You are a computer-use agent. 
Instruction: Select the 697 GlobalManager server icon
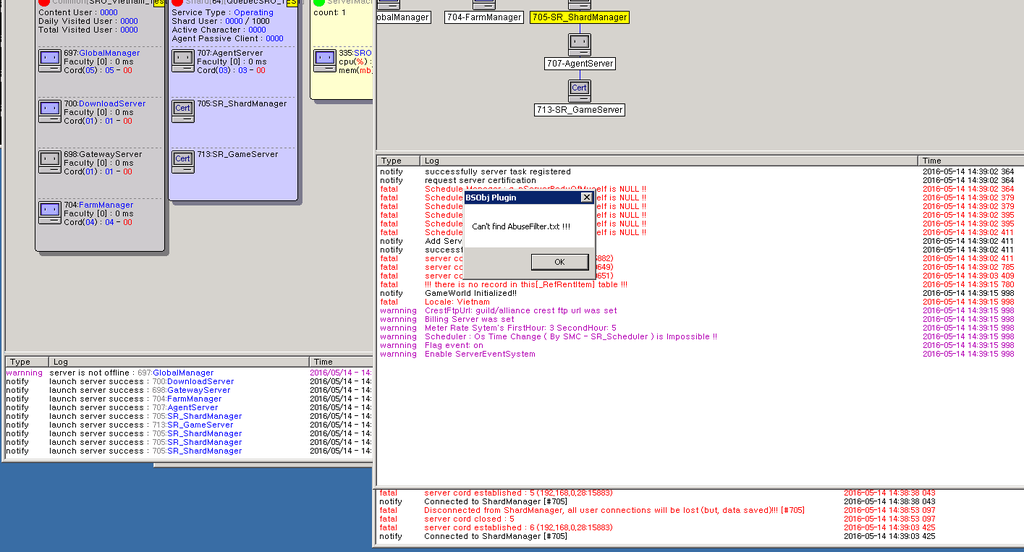pyautogui.click(x=50, y=60)
